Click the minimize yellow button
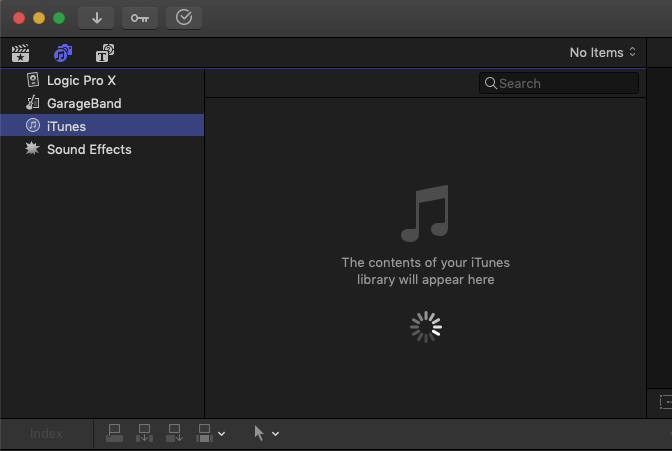The image size is (672, 451). pyautogui.click(x=39, y=18)
